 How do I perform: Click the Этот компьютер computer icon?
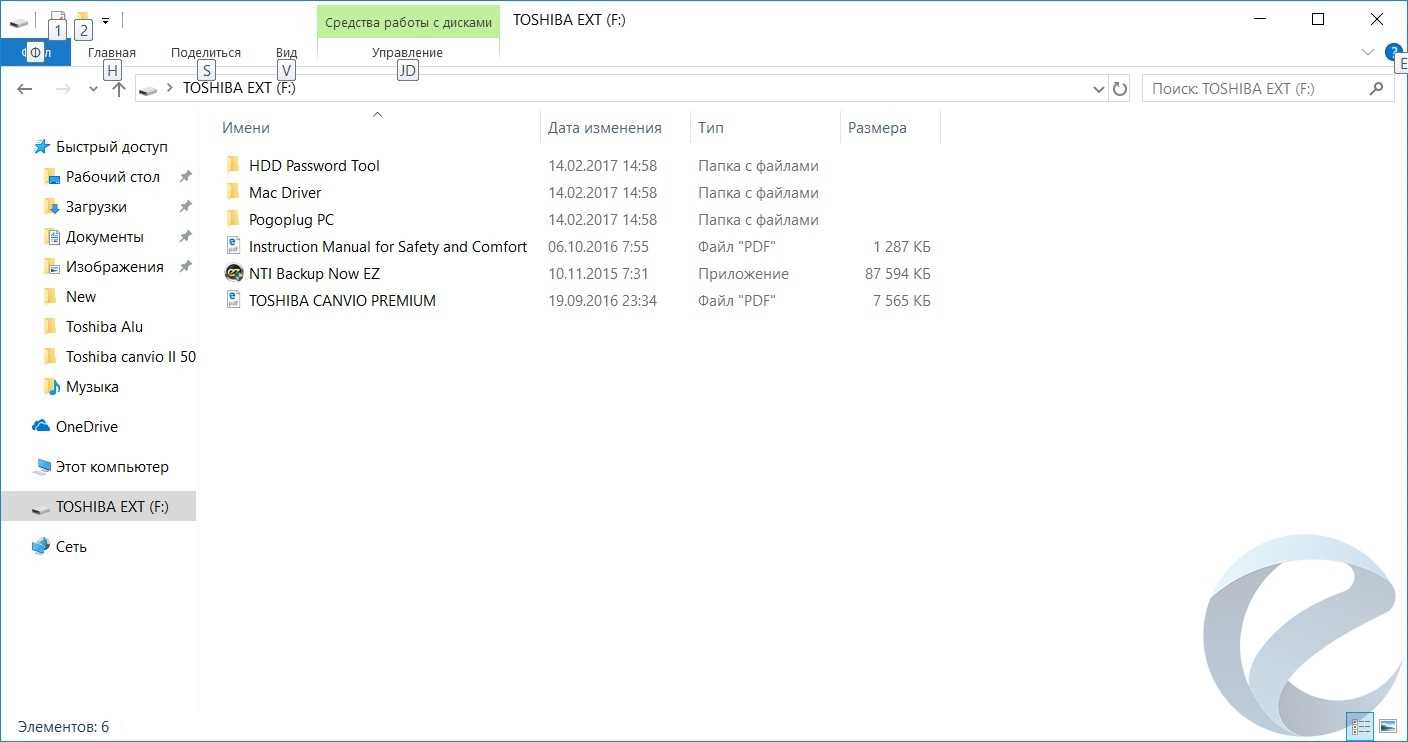41,467
